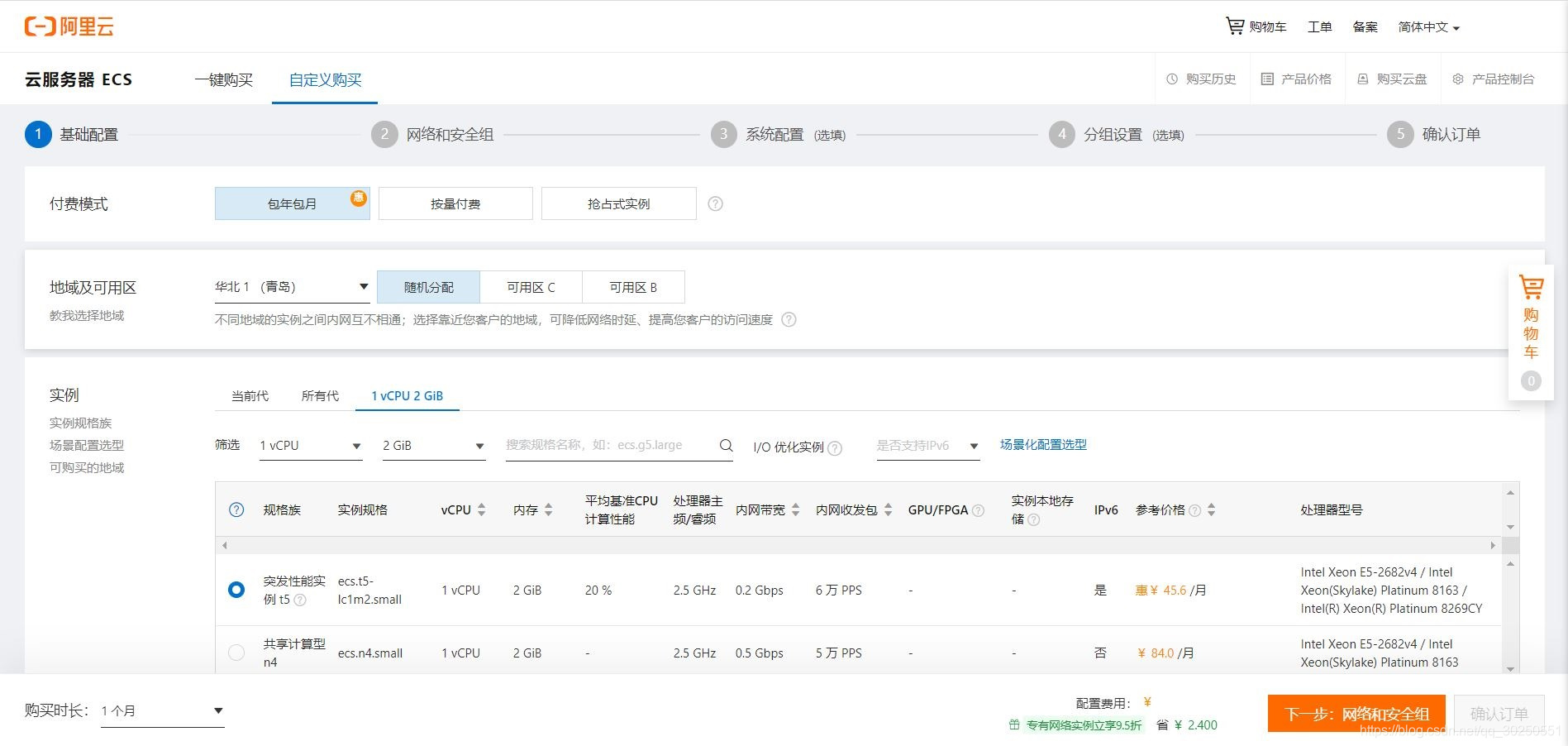Open 工单 in top menu
This screenshot has width=1568, height=746.
[x=1319, y=27]
